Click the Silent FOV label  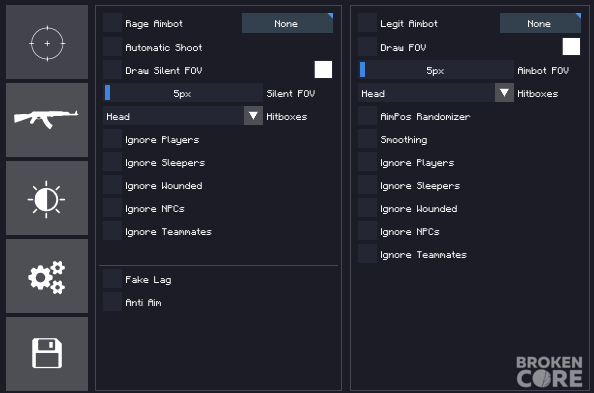(x=291, y=94)
